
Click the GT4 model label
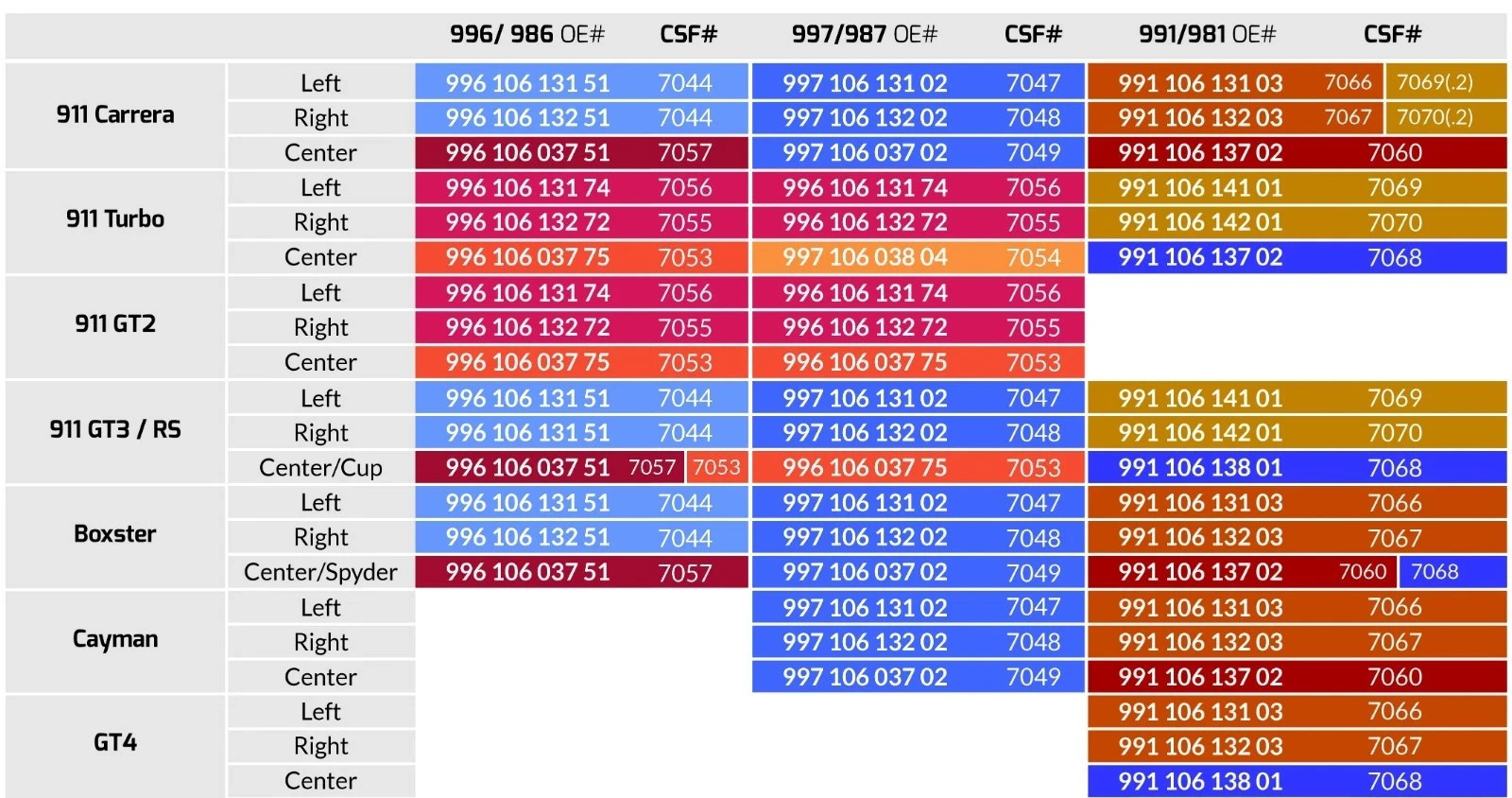(x=115, y=743)
